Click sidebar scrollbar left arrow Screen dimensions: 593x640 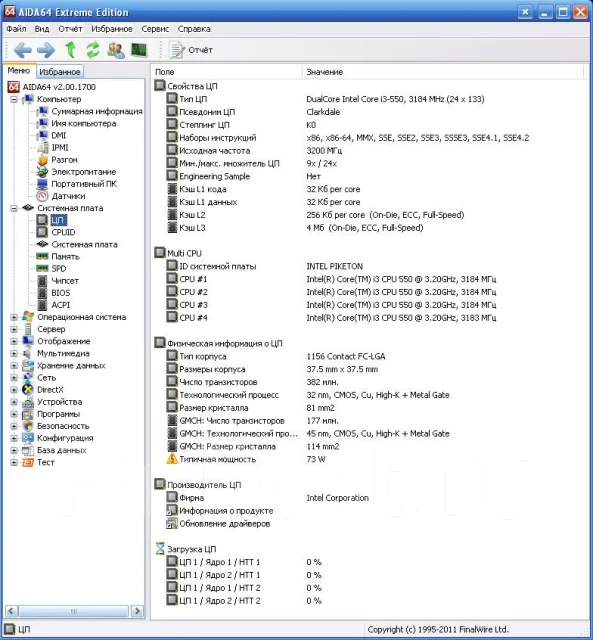click(x=11, y=611)
